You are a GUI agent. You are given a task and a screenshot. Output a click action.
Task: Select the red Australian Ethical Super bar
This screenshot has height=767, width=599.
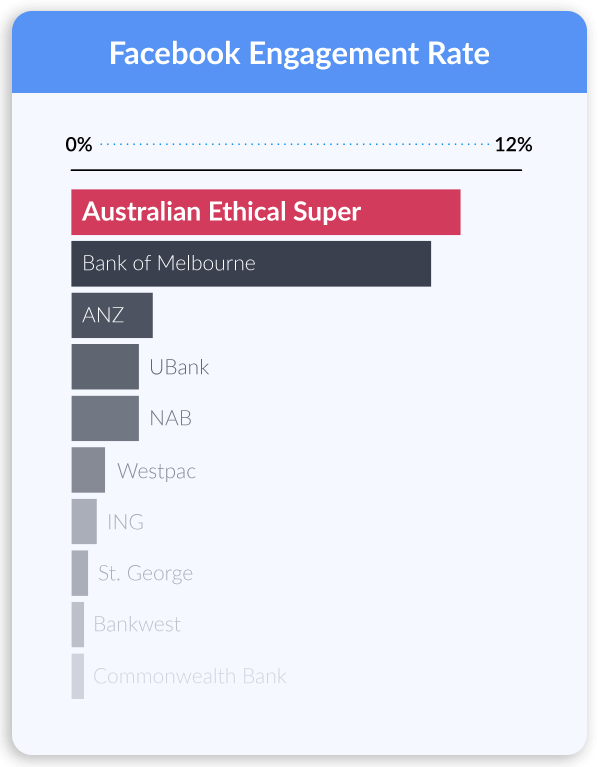(266, 212)
